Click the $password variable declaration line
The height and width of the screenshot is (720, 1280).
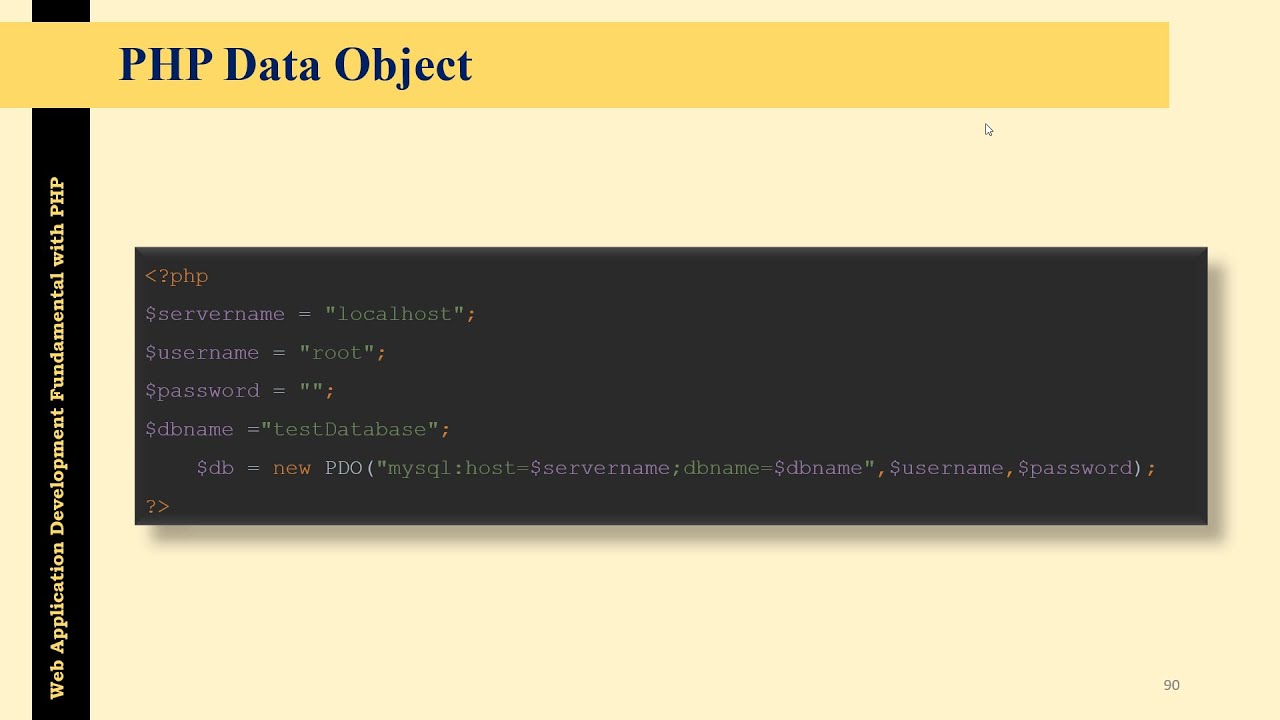click(x=240, y=391)
